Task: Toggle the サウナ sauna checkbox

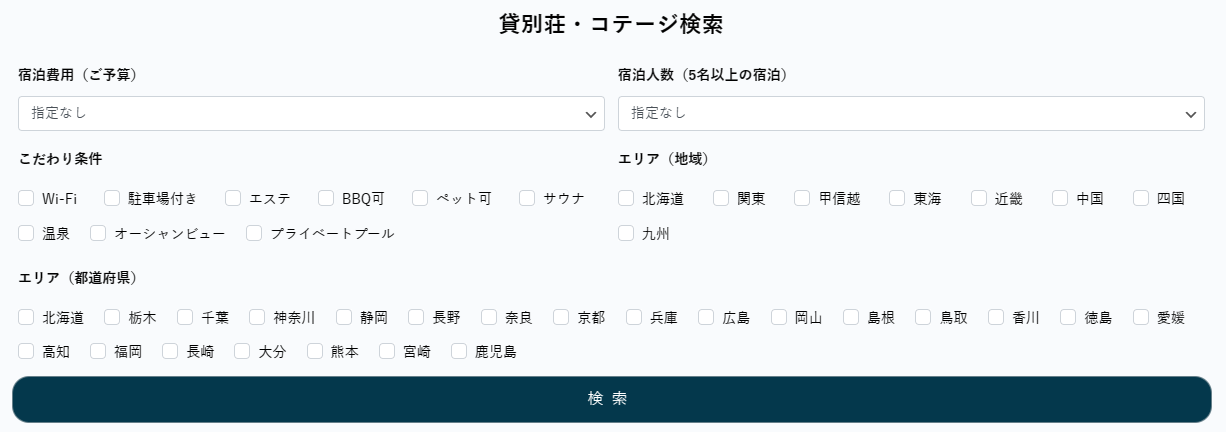Action: click(x=527, y=198)
